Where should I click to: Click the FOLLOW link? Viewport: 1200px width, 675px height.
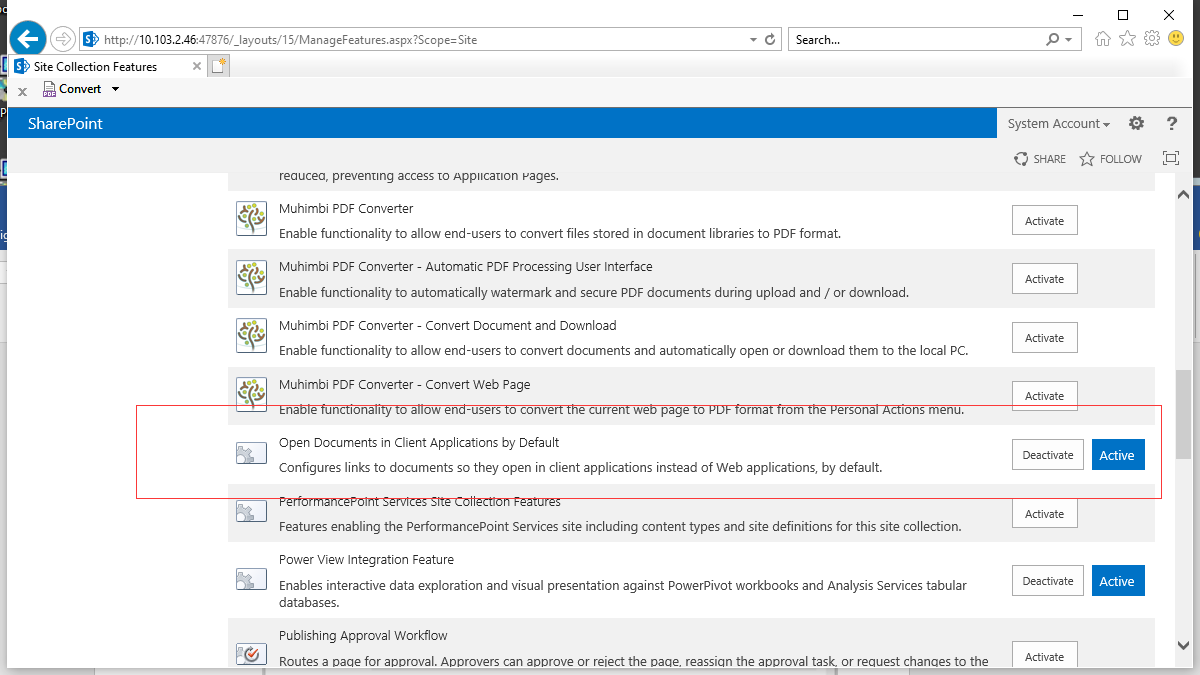tap(1110, 159)
